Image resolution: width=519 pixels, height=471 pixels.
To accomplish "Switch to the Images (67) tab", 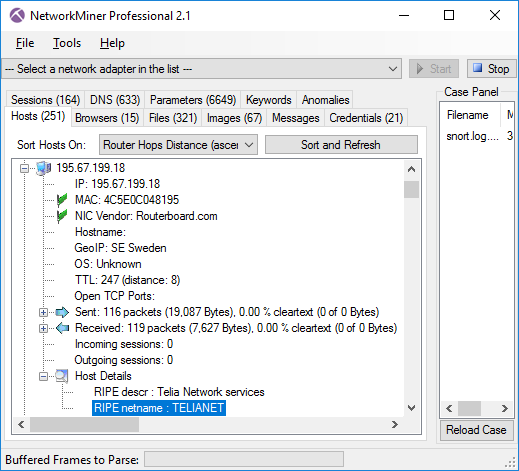I will click(x=234, y=118).
